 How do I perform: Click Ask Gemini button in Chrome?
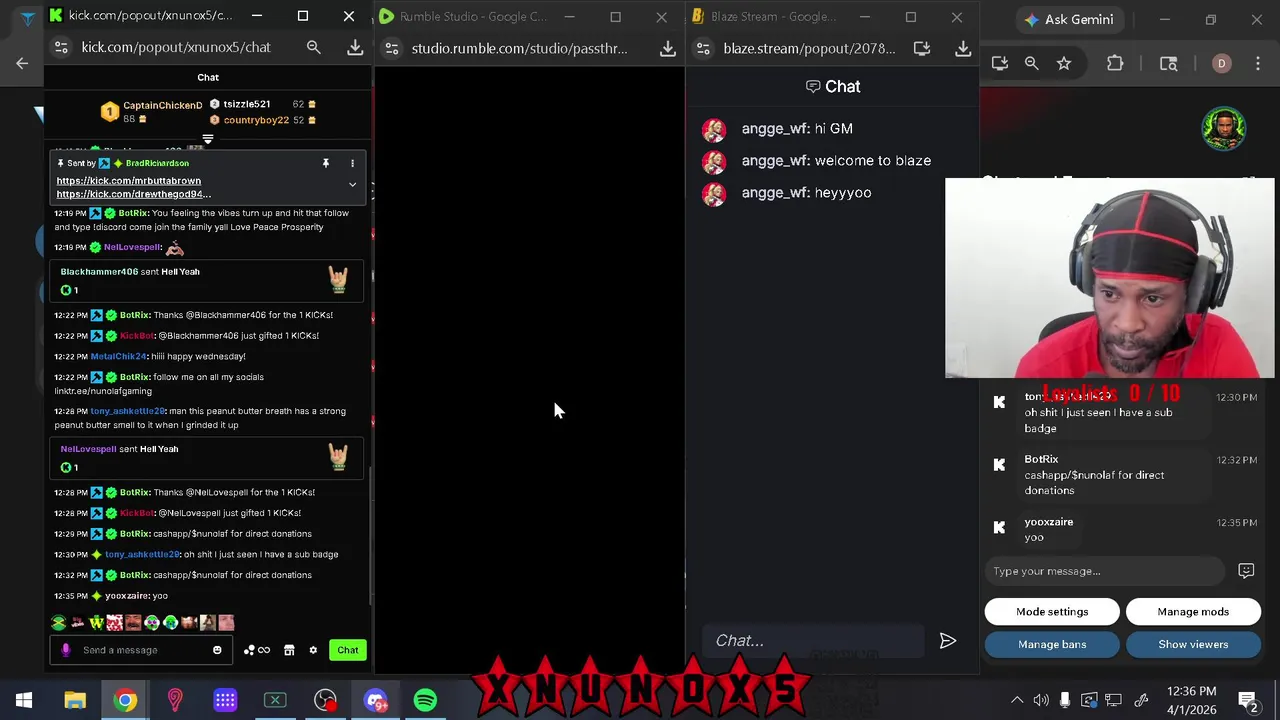(1067, 19)
